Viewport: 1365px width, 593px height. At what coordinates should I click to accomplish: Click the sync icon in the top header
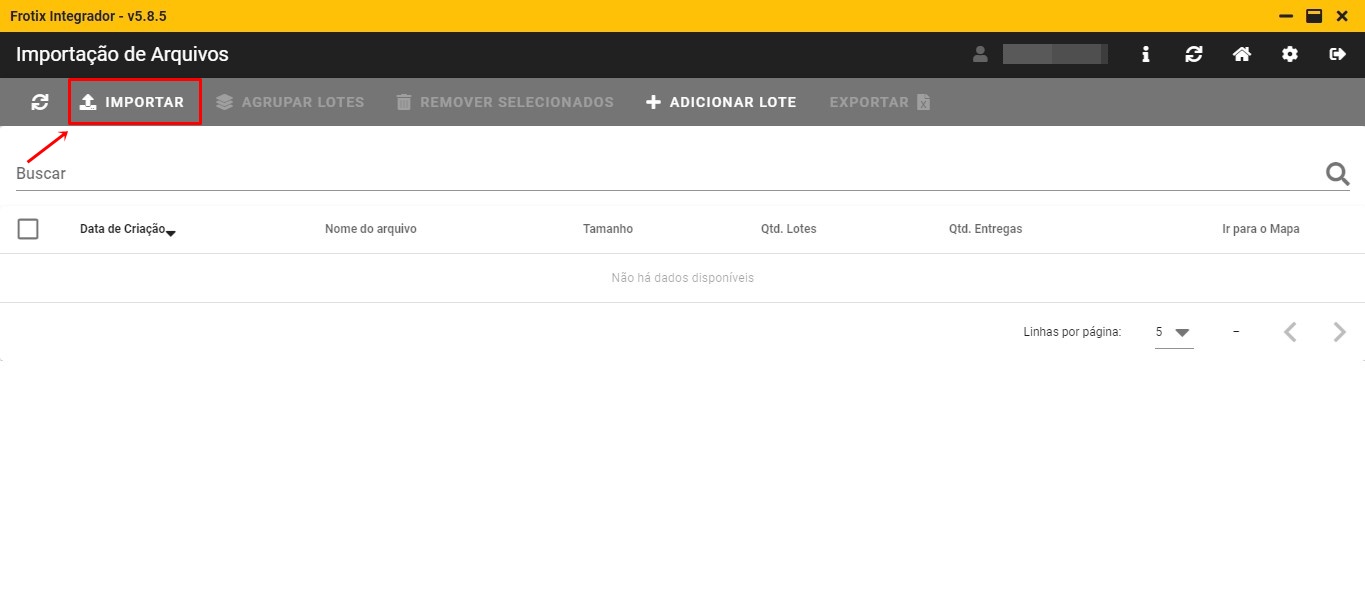1194,54
